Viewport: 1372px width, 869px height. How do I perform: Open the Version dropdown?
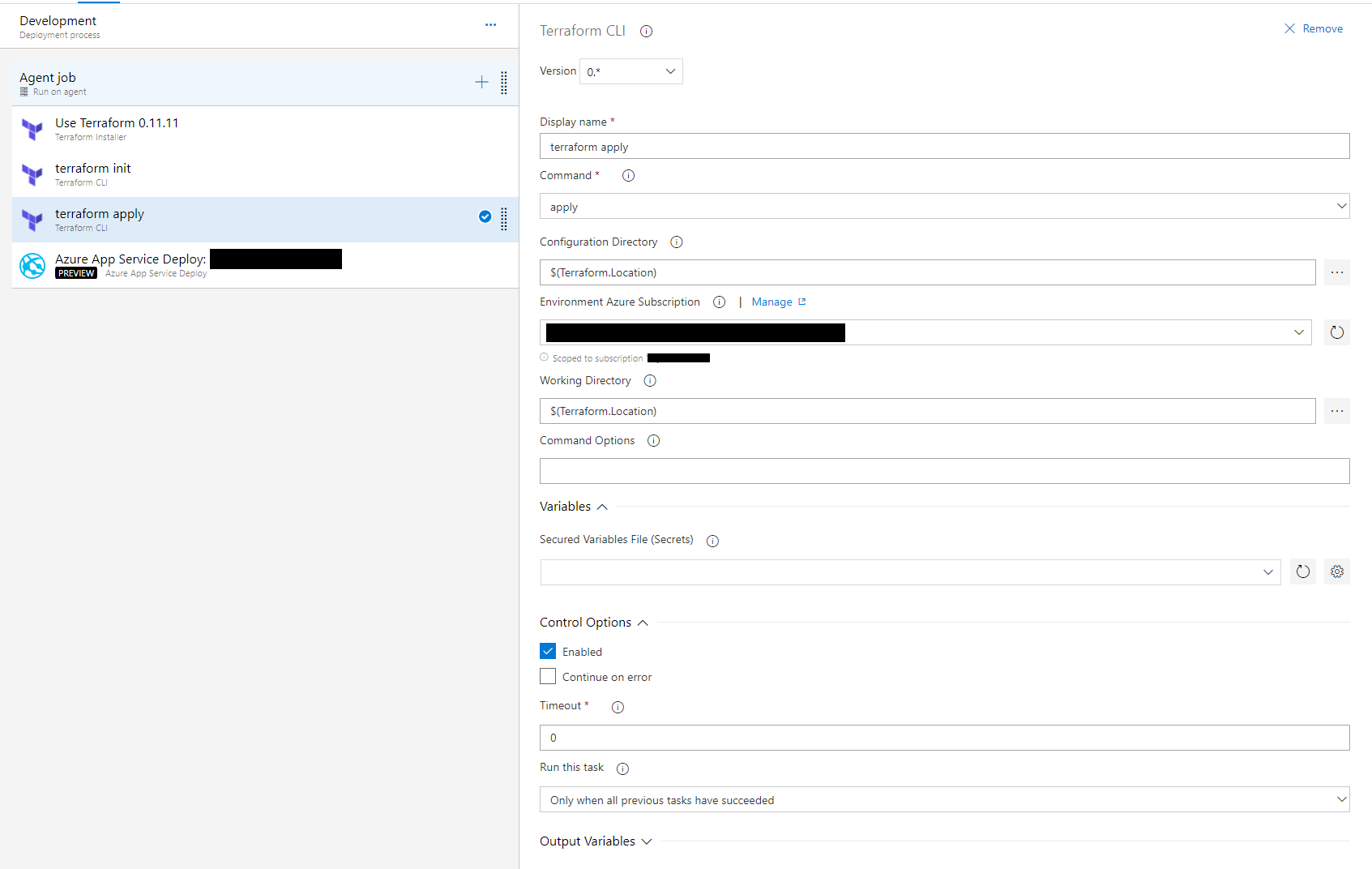click(631, 71)
